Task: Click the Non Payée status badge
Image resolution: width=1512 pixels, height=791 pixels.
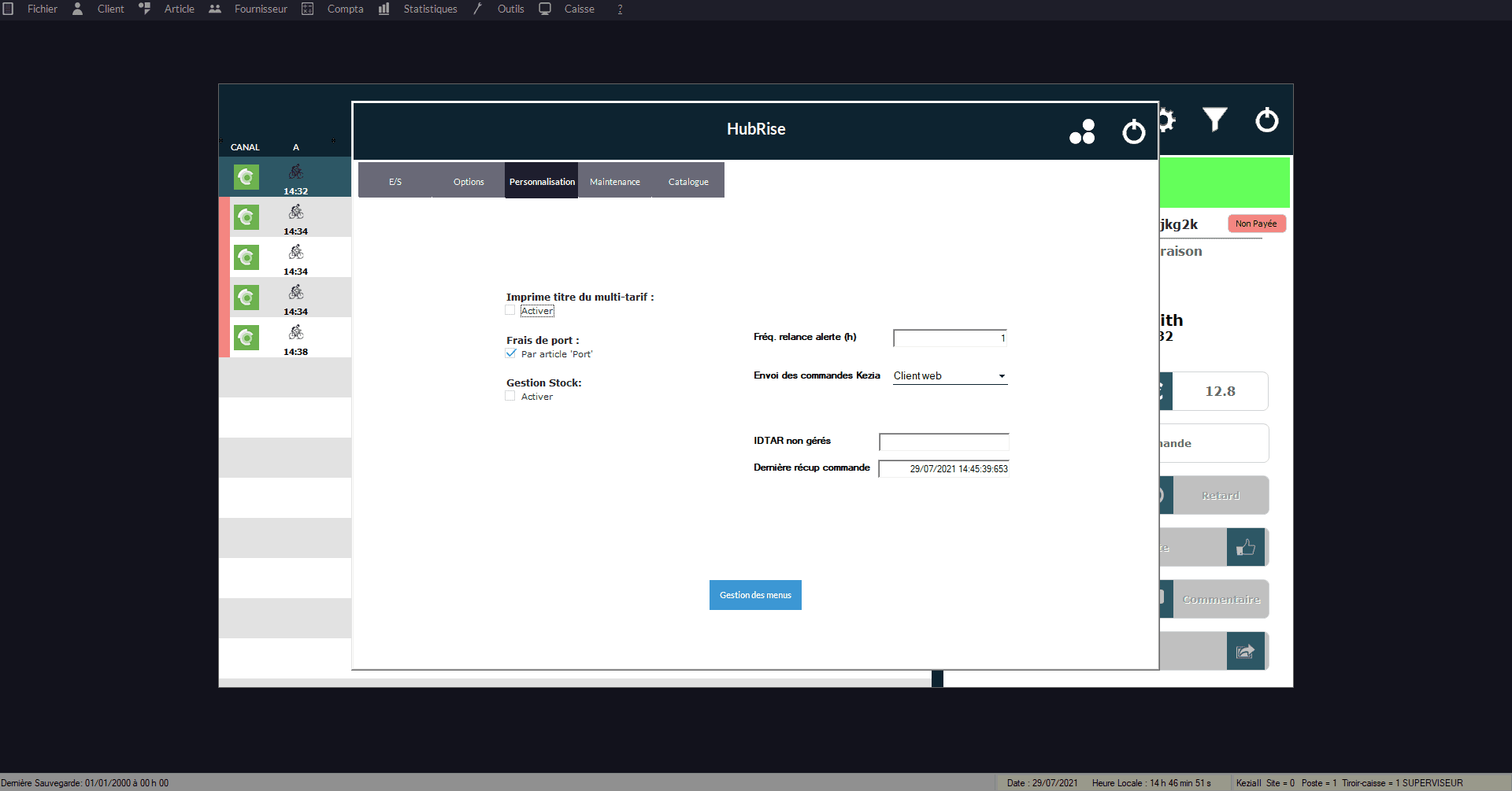Action: [1256, 224]
